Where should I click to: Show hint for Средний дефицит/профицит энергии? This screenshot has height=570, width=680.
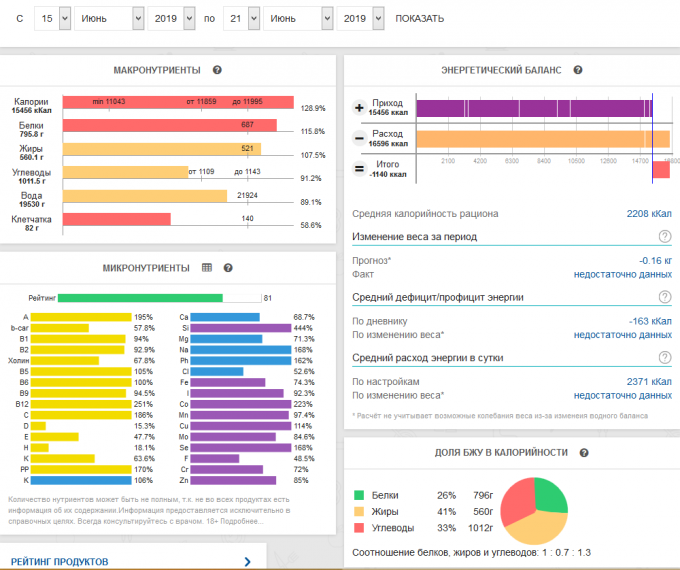coord(664,297)
